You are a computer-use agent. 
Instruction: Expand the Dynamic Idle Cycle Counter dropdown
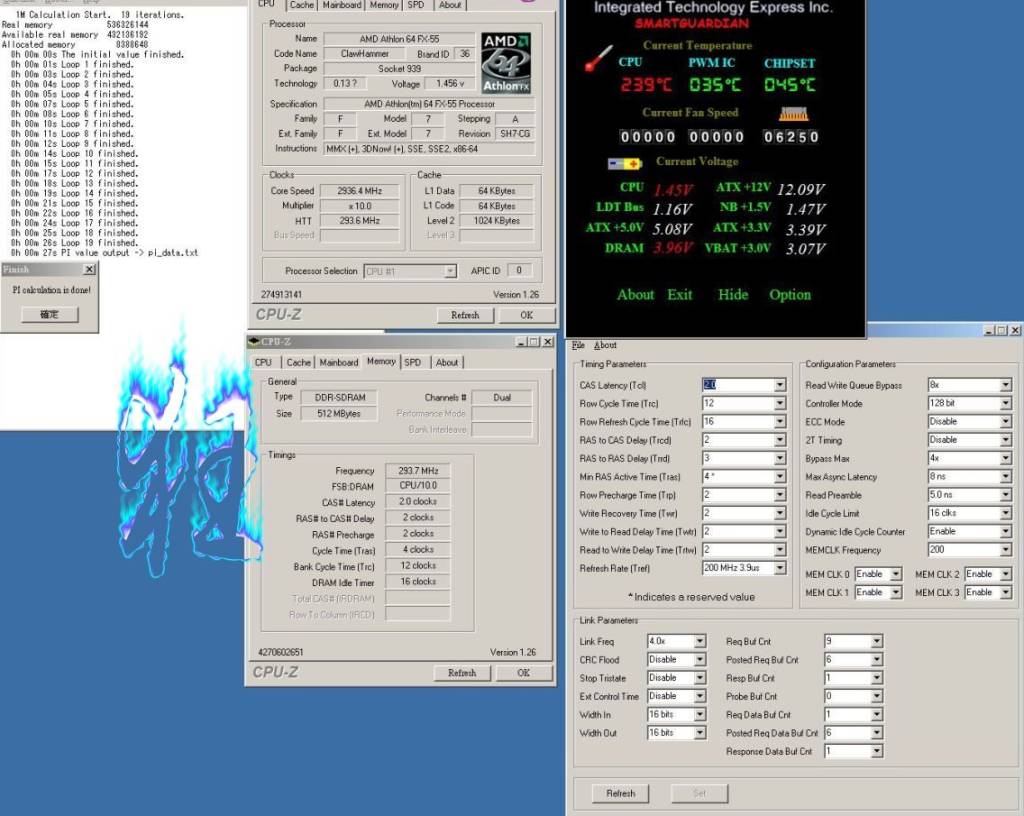pyautogui.click(x=1006, y=531)
